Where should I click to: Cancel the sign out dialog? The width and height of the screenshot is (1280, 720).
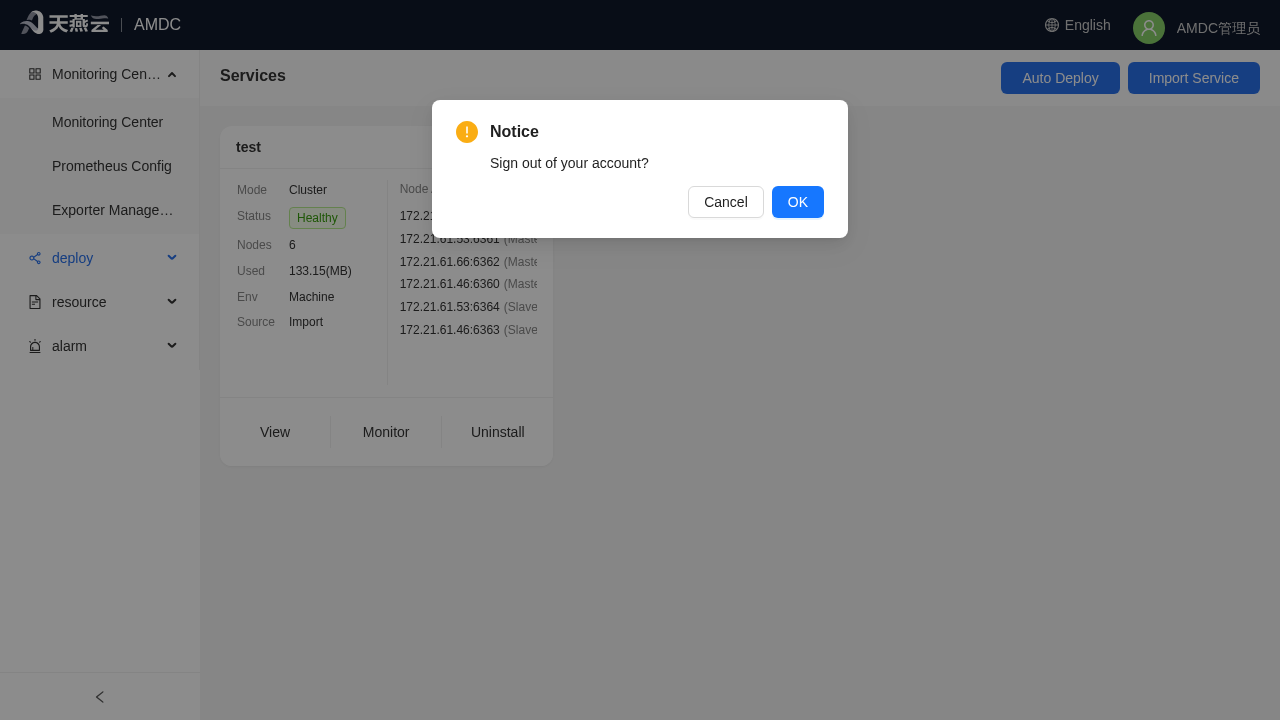tap(726, 202)
